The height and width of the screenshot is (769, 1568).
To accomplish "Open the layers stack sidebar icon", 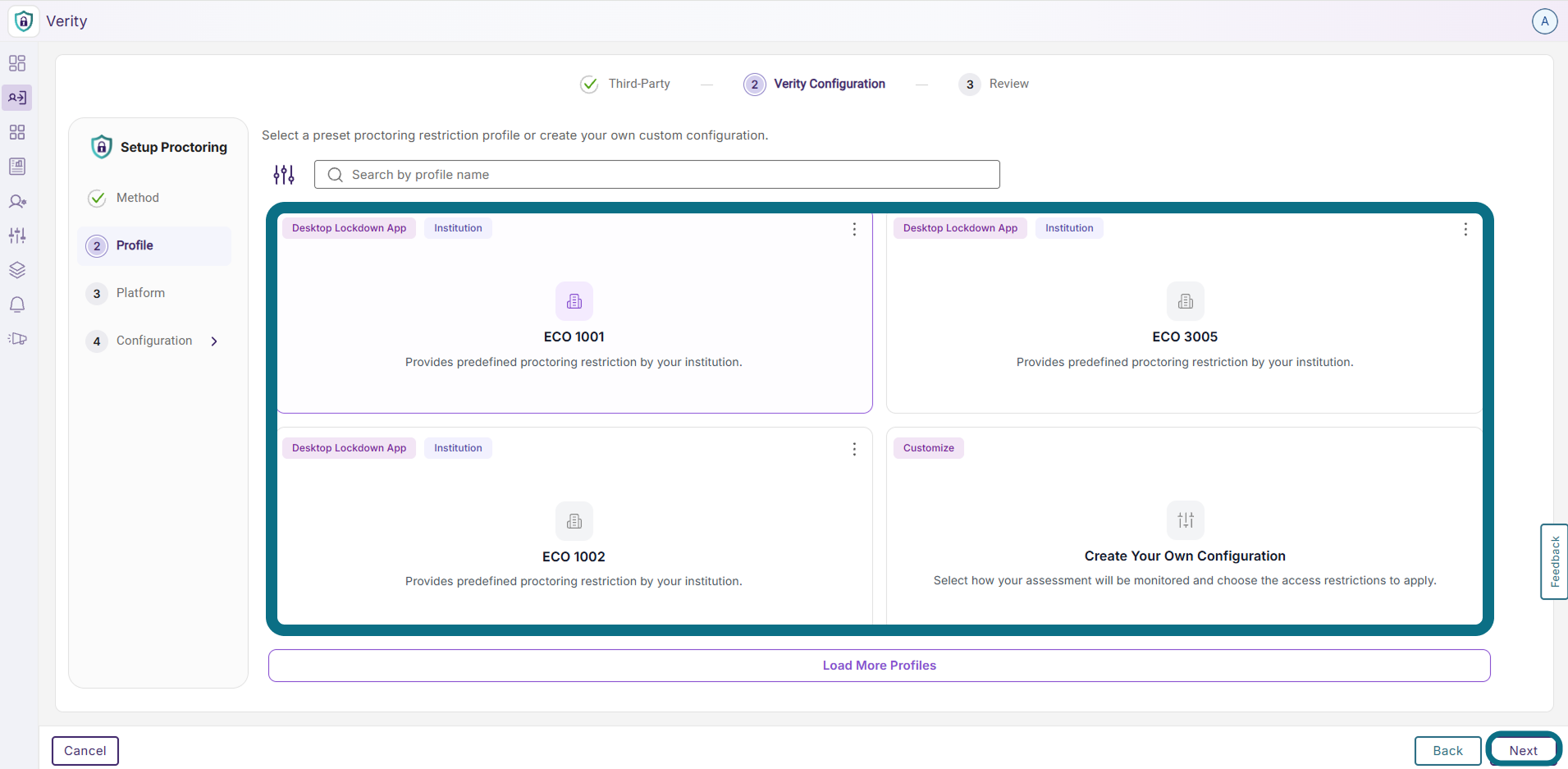I will [x=17, y=270].
